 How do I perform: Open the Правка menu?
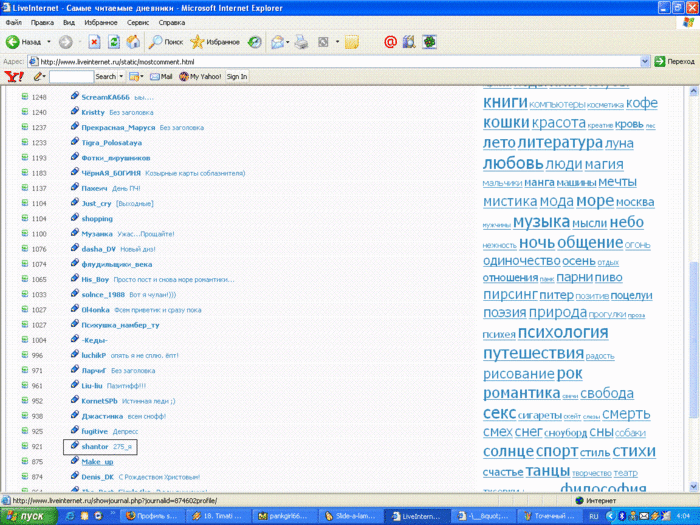pos(42,22)
